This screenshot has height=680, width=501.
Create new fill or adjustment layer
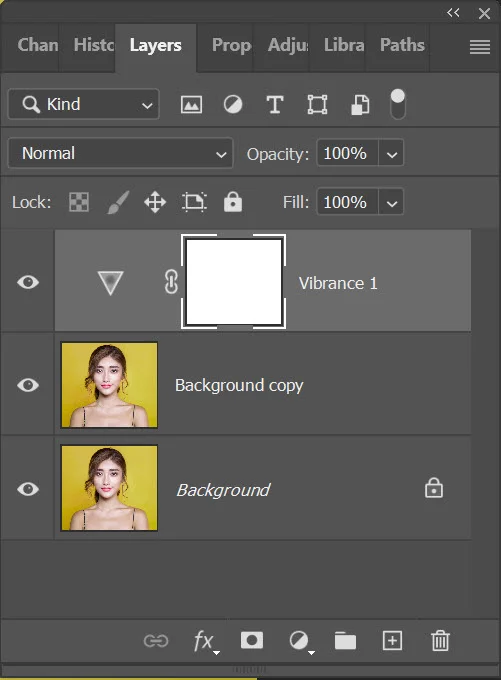[301, 641]
